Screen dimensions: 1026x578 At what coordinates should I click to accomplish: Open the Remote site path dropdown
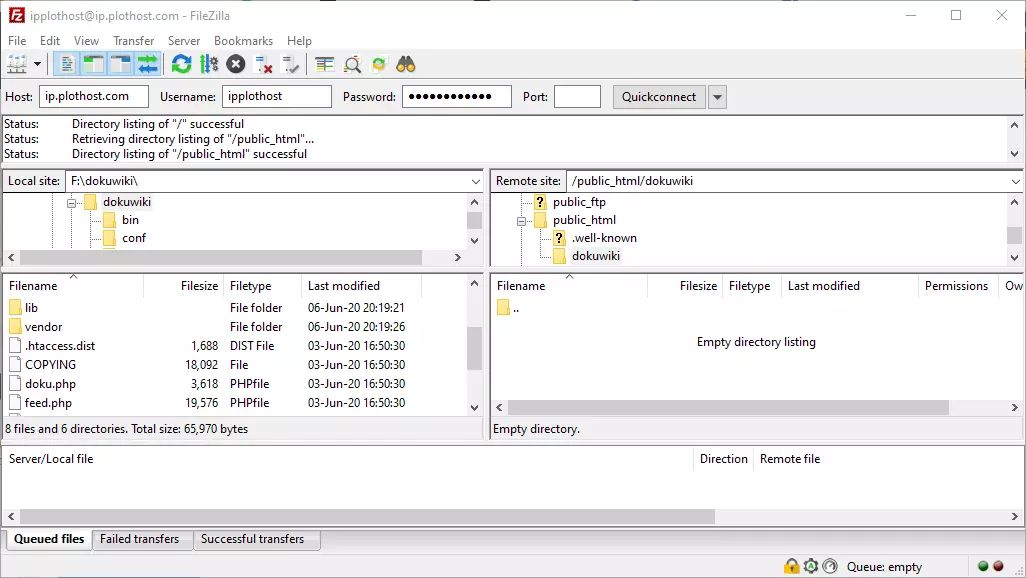(1015, 181)
